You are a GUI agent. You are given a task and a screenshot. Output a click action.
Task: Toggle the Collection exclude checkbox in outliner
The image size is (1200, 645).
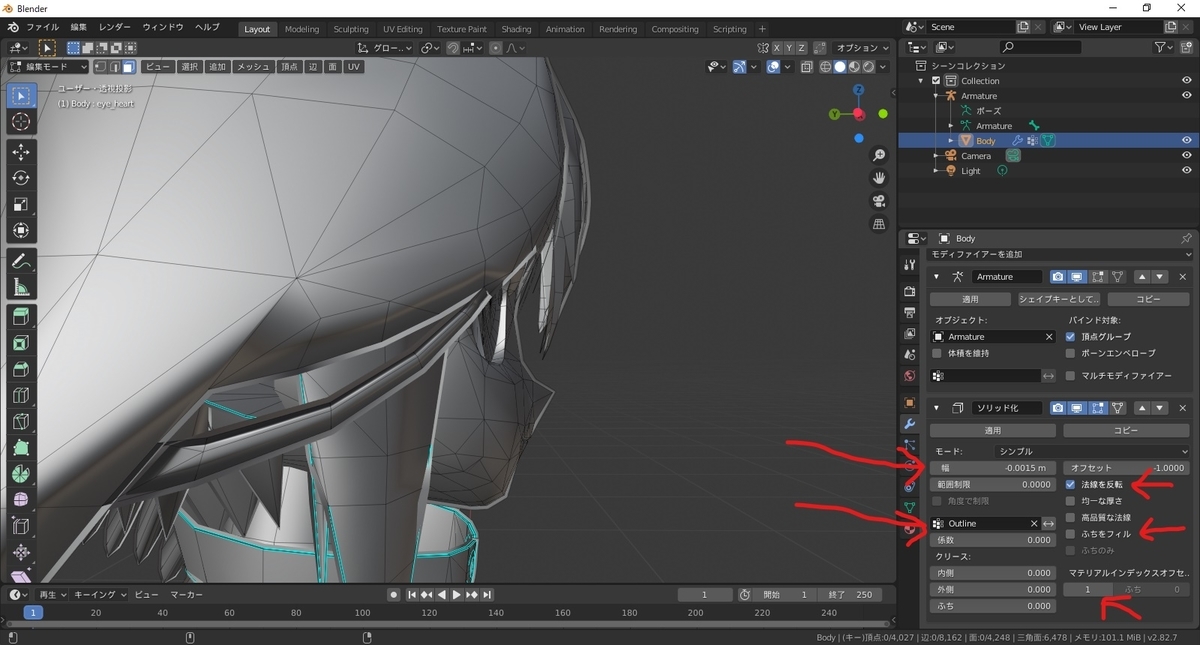[936, 81]
